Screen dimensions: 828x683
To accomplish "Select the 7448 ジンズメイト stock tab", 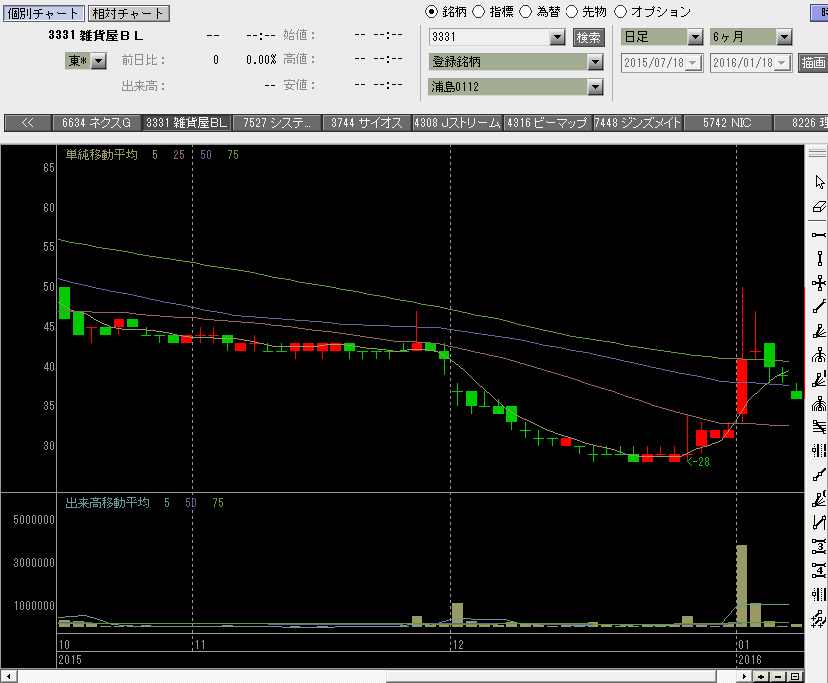I will point(637,123).
